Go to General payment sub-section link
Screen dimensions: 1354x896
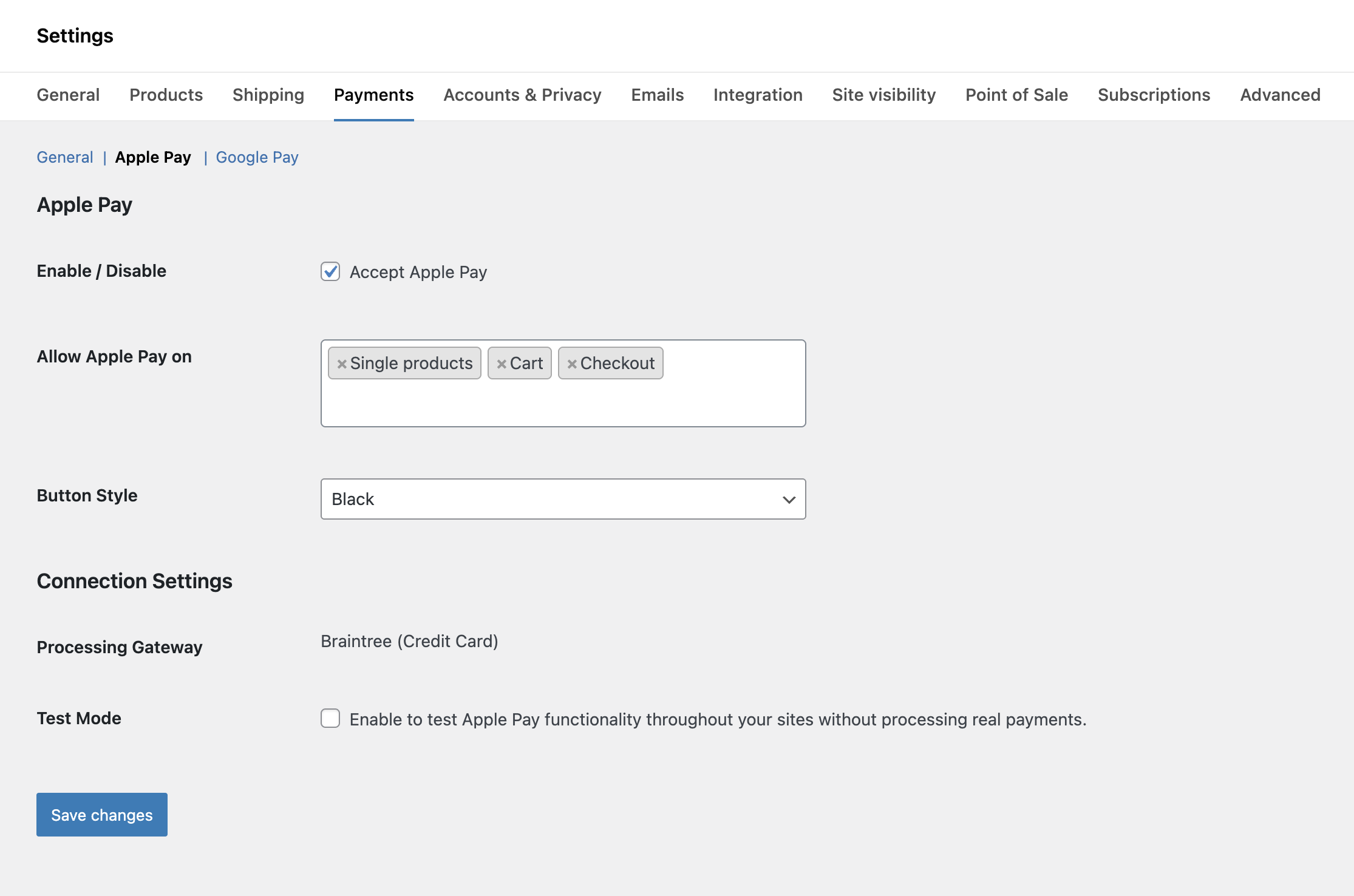[65, 157]
